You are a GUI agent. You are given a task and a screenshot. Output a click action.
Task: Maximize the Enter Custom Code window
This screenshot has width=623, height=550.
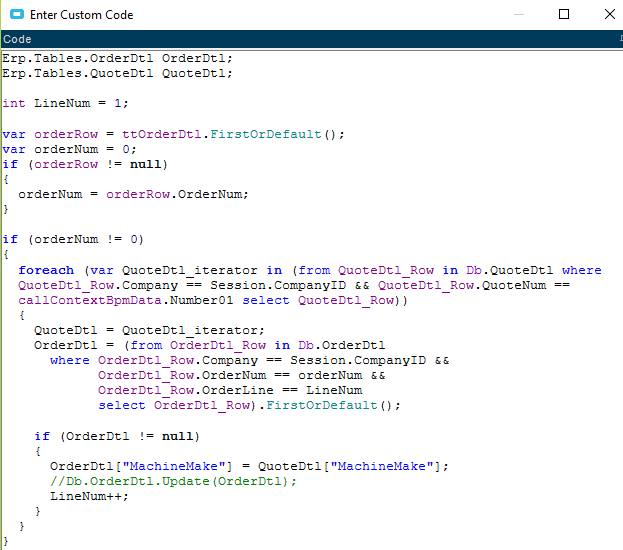[x=564, y=14]
